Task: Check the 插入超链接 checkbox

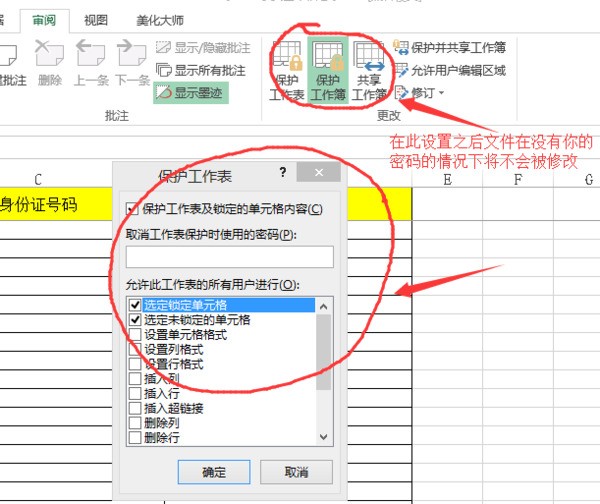Action: (x=135, y=408)
